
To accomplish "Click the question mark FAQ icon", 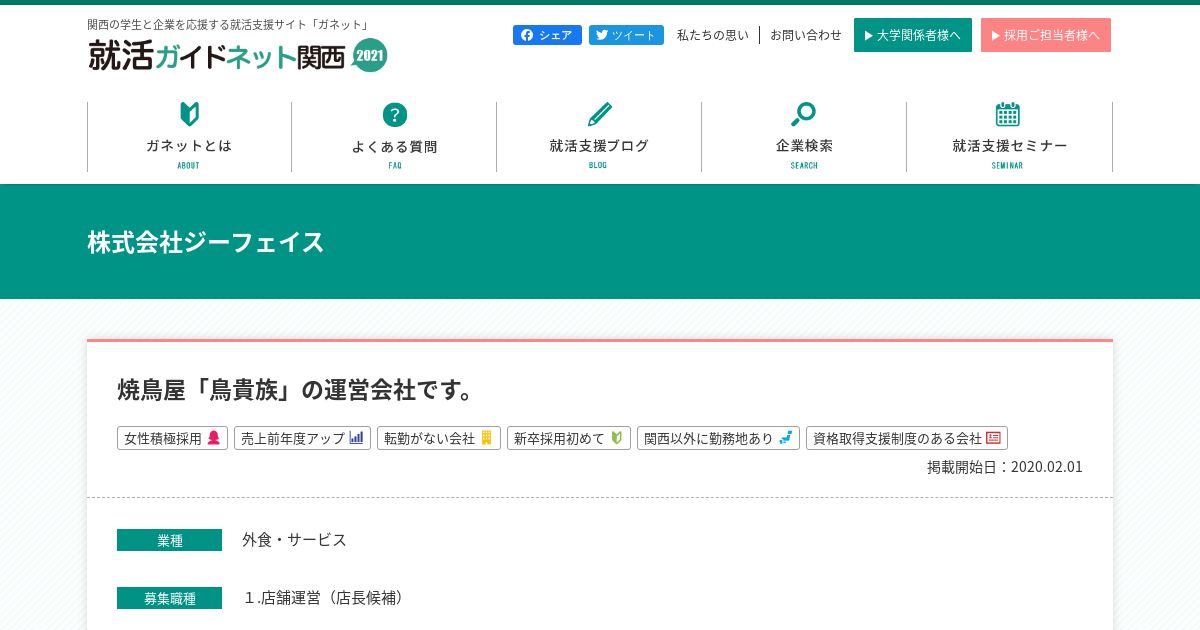I will point(395,115).
